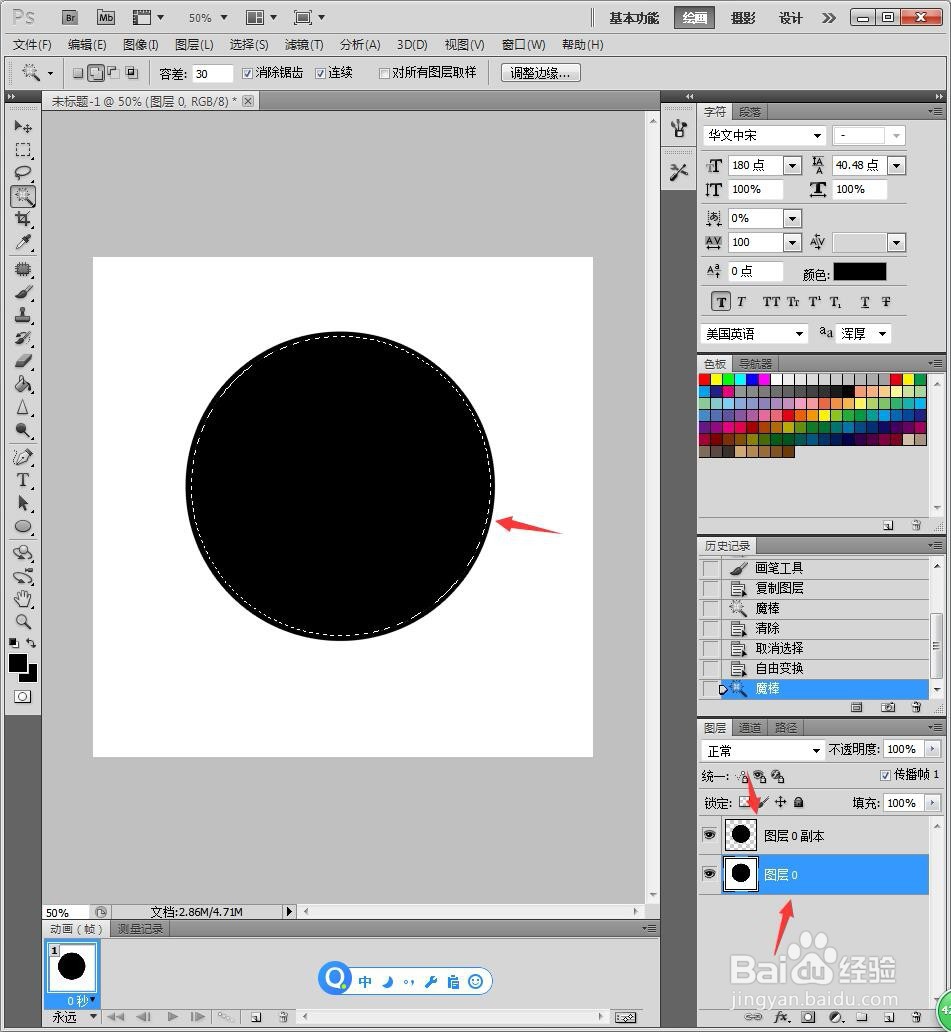Image resolution: width=951 pixels, height=1032 pixels.
Task: Select the 自由变换 history state
Action: coord(825,669)
